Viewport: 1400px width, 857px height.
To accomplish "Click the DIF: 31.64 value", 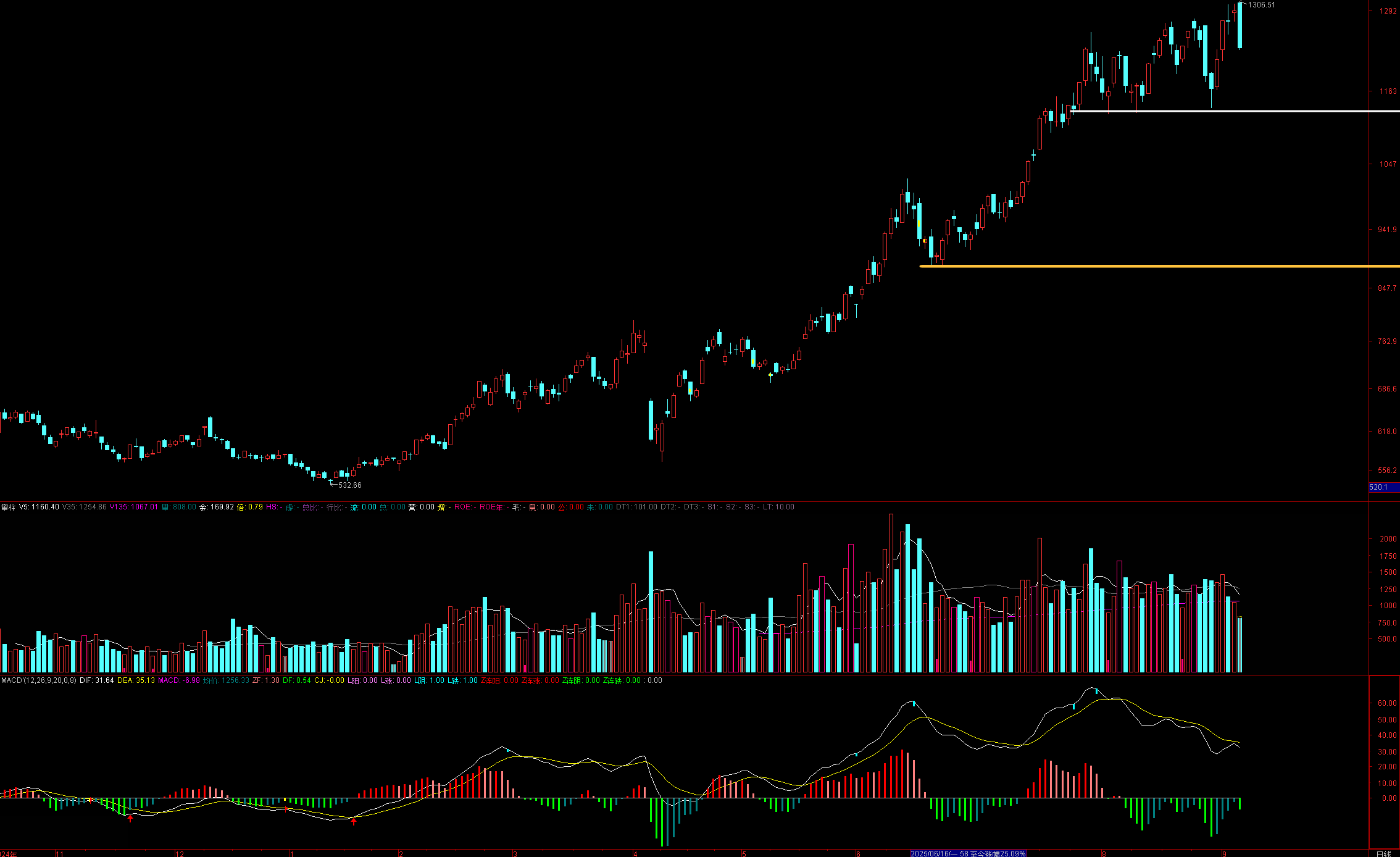I will click(x=97, y=680).
